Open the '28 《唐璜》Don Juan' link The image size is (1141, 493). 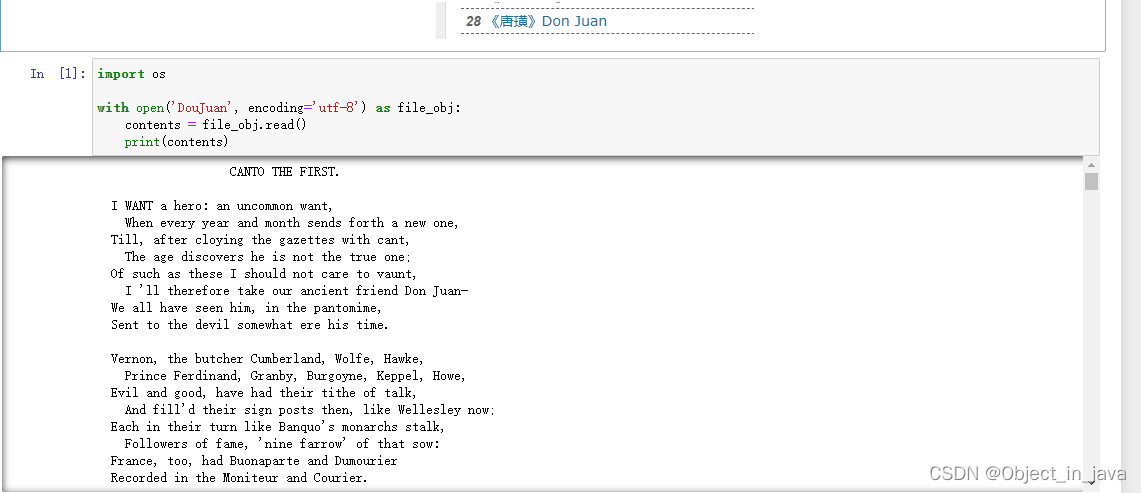[536, 21]
